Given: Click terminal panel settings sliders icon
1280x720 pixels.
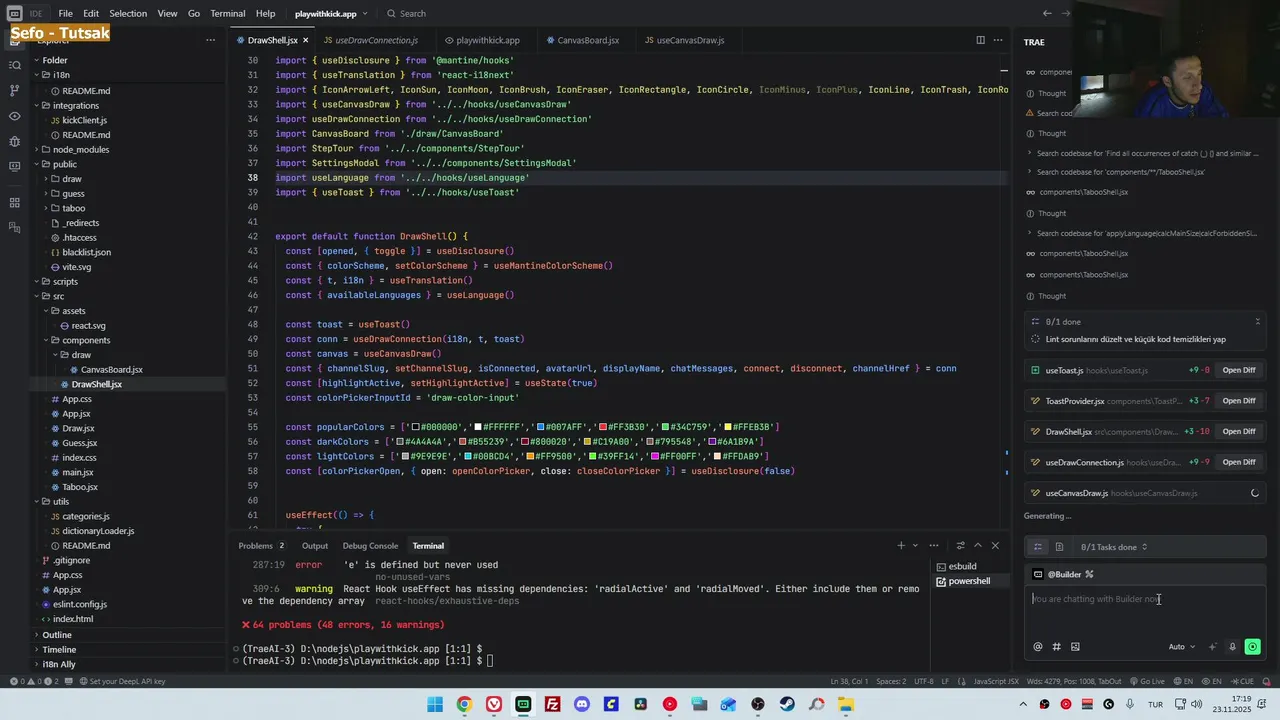Looking at the screenshot, I should (960, 546).
